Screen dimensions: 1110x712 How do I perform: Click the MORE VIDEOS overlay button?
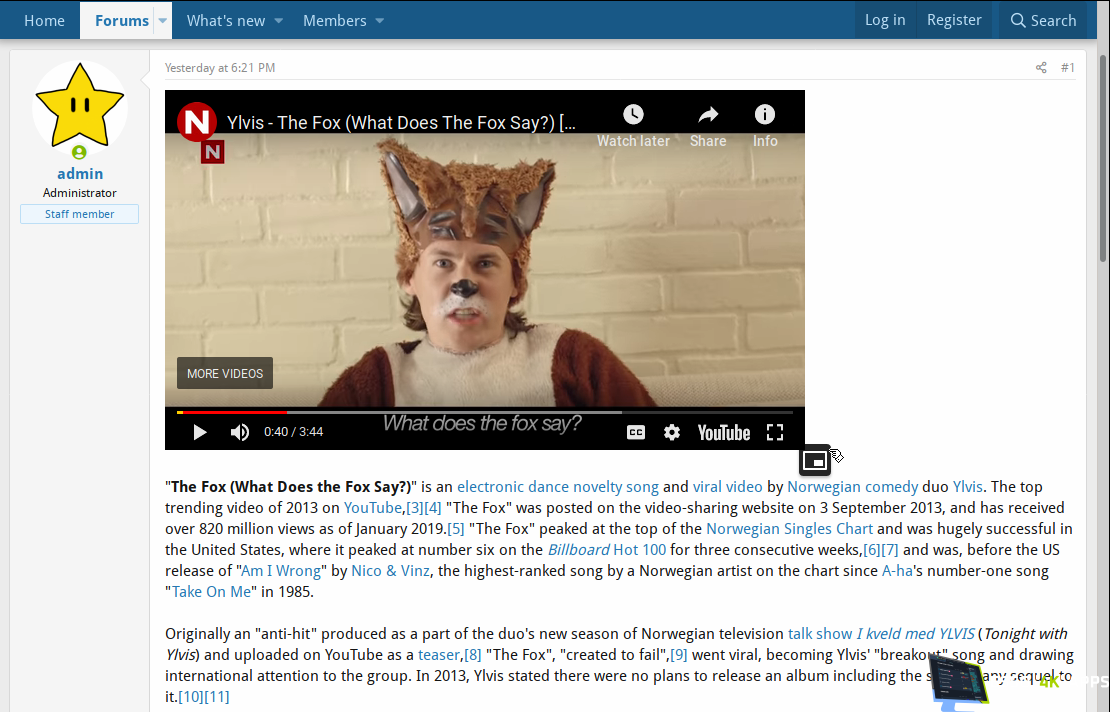point(225,373)
